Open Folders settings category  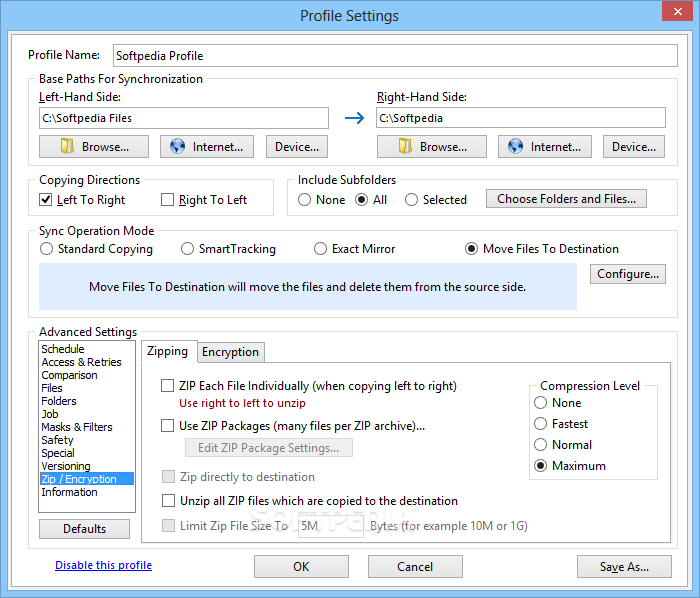click(59, 401)
